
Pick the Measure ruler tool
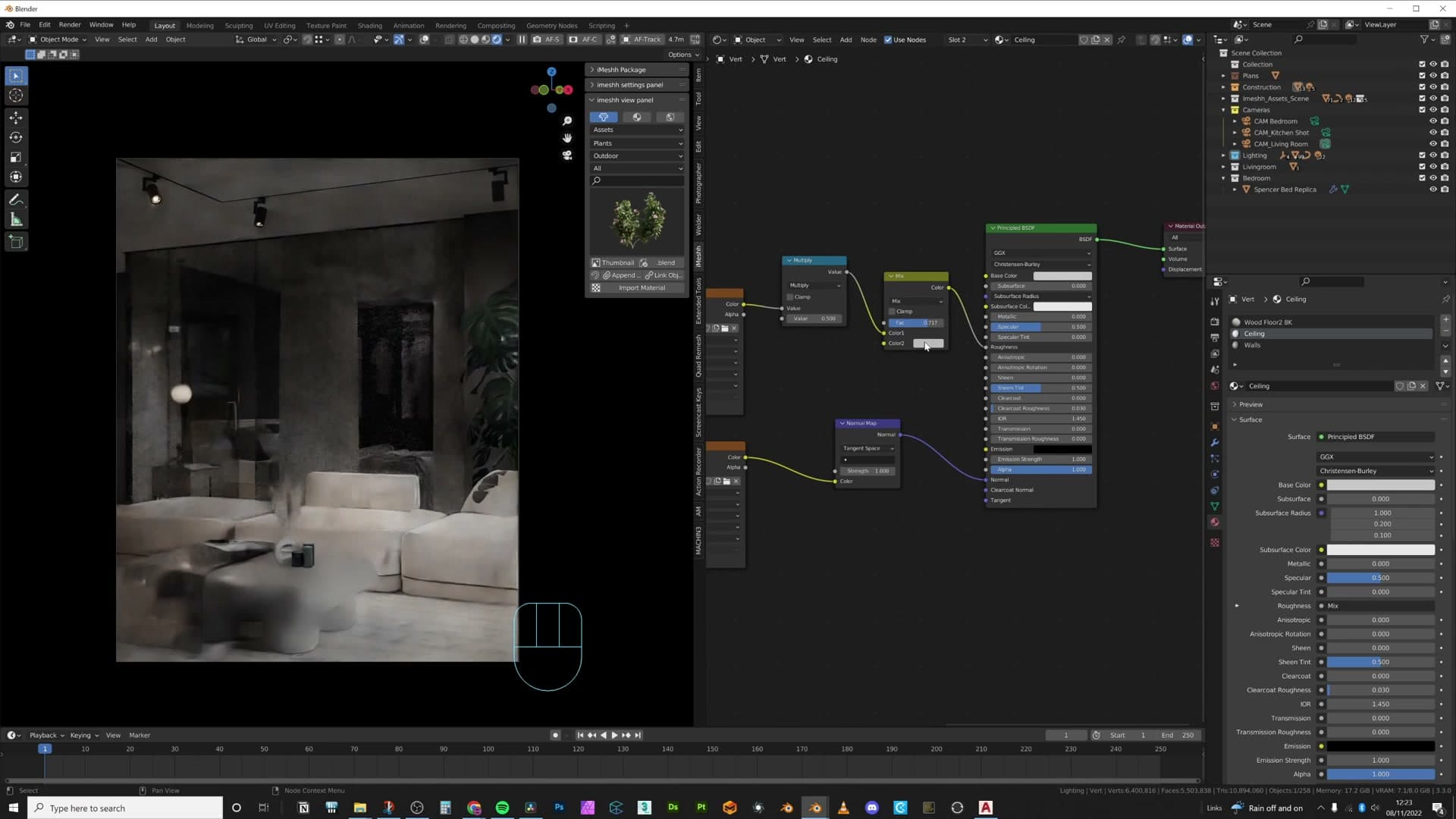pyautogui.click(x=16, y=219)
